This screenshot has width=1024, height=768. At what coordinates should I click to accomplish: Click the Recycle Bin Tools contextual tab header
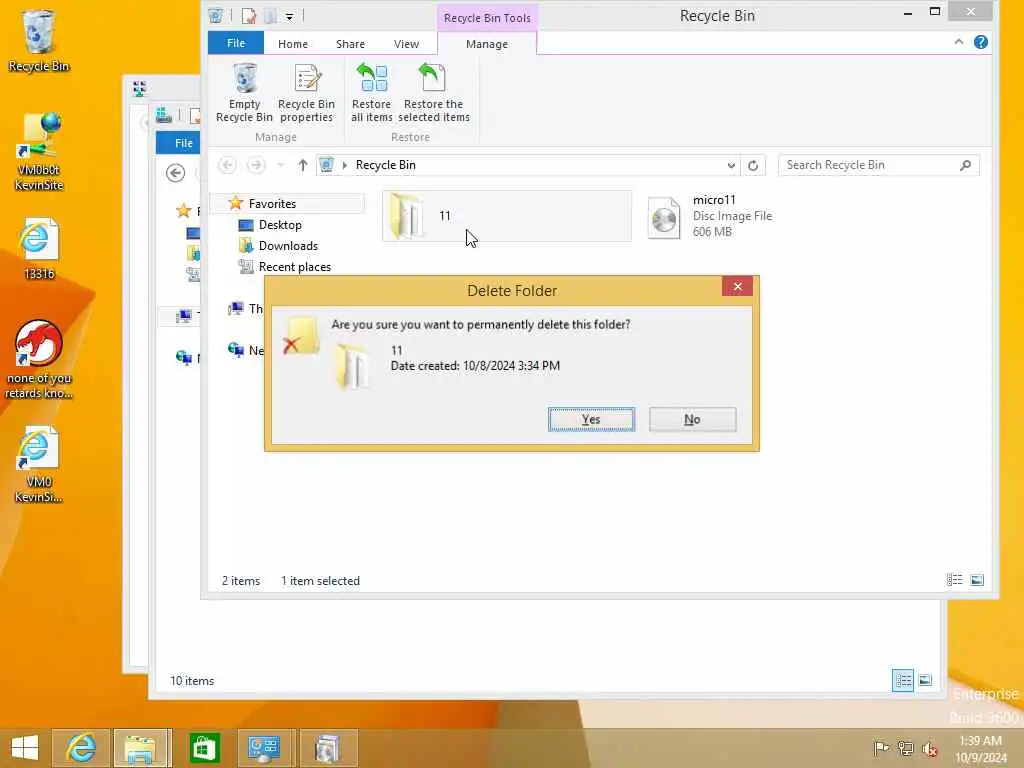tap(487, 18)
